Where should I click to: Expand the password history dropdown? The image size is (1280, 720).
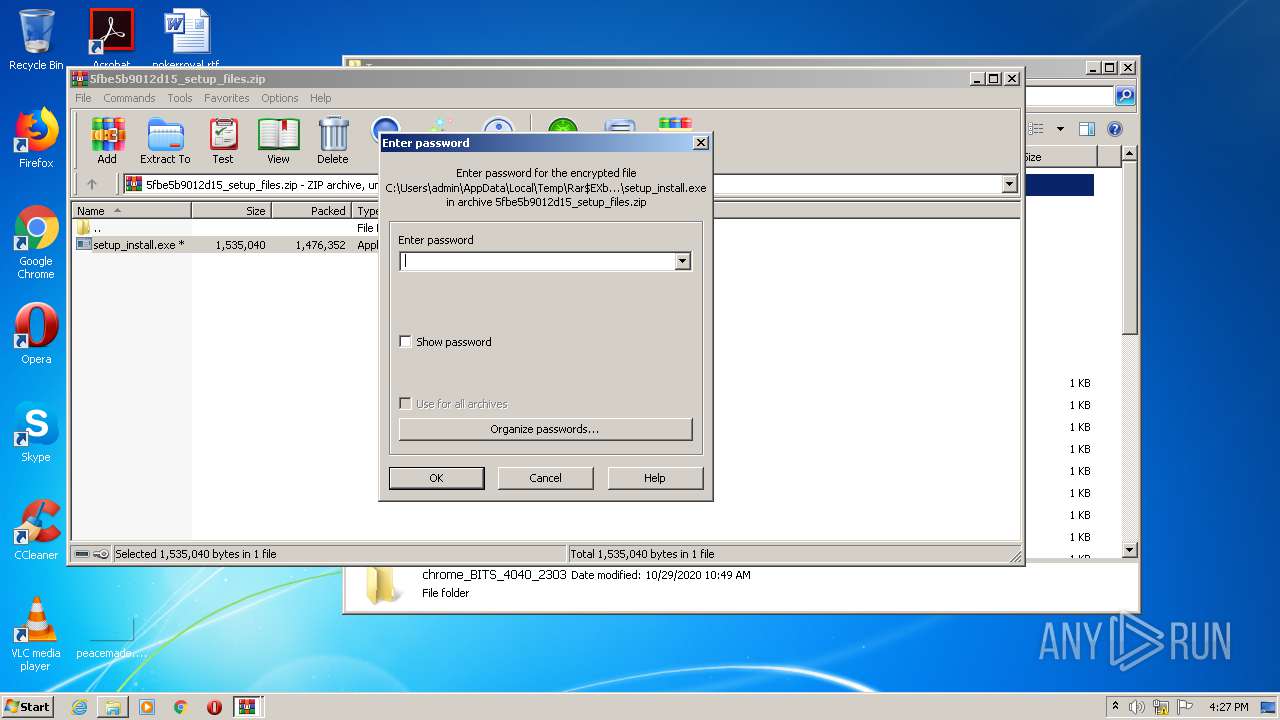coord(683,261)
